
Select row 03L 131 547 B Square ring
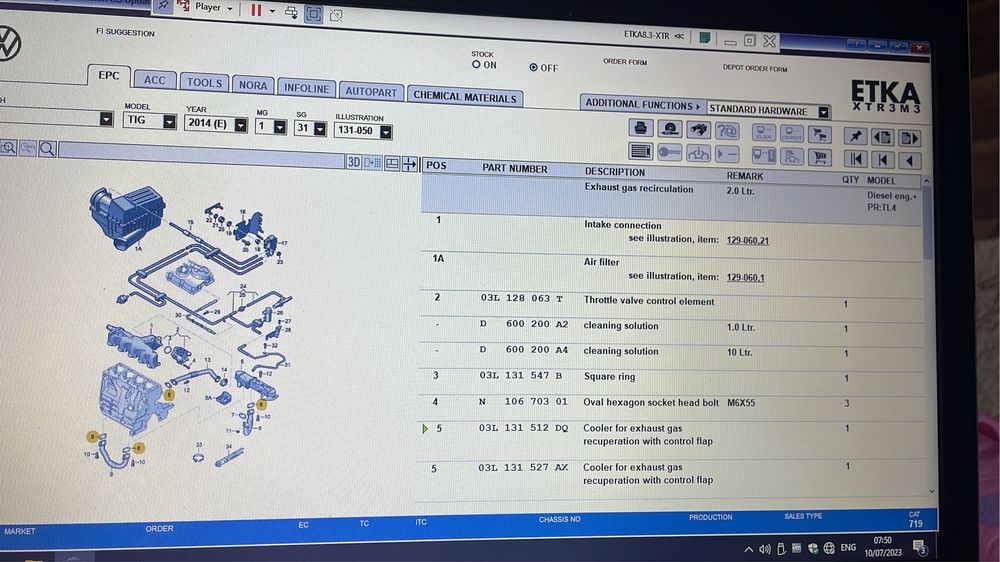673,376
